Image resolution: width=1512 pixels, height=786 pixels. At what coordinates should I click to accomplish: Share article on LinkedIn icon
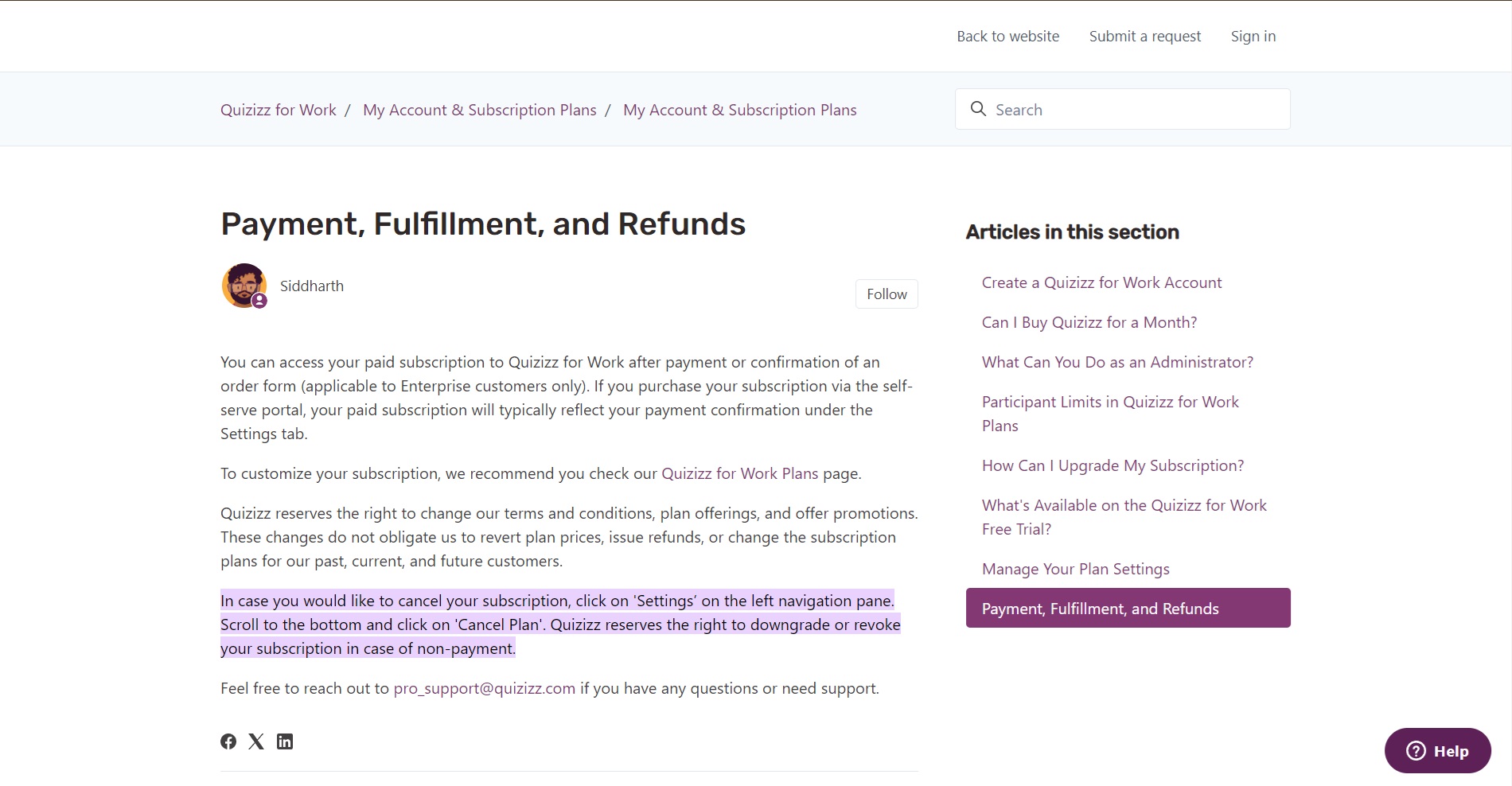[x=285, y=741]
